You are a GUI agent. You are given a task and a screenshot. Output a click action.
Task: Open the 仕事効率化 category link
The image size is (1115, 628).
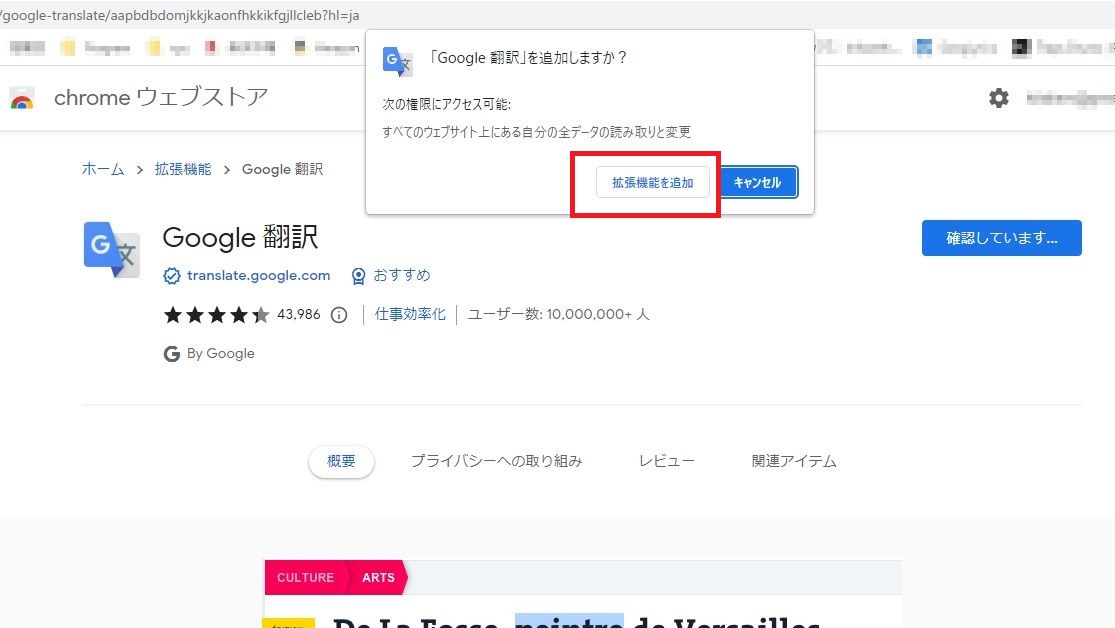pyautogui.click(x=410, y=314)
